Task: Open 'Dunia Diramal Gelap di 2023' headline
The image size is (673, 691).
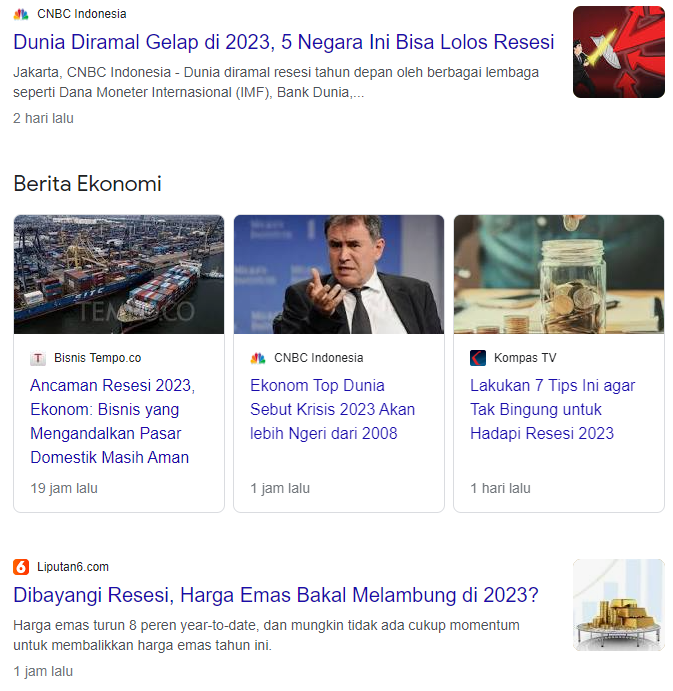Action: tap(283, 42)
